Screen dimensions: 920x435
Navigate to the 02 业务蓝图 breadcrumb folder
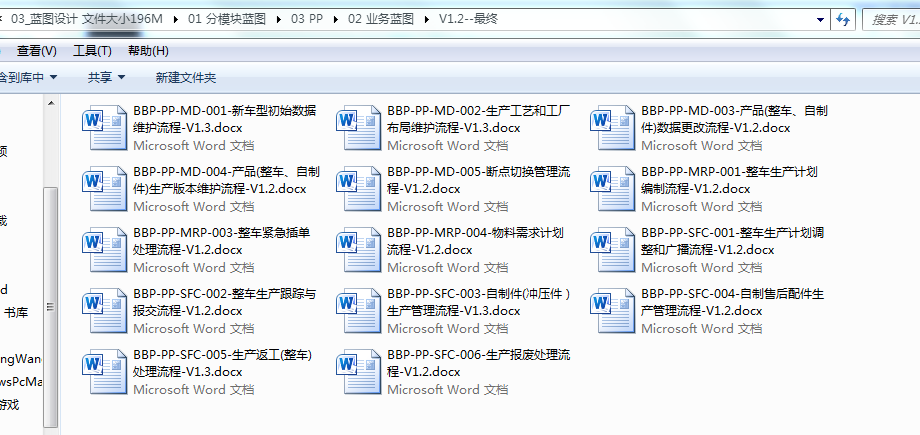click(380, 19)
